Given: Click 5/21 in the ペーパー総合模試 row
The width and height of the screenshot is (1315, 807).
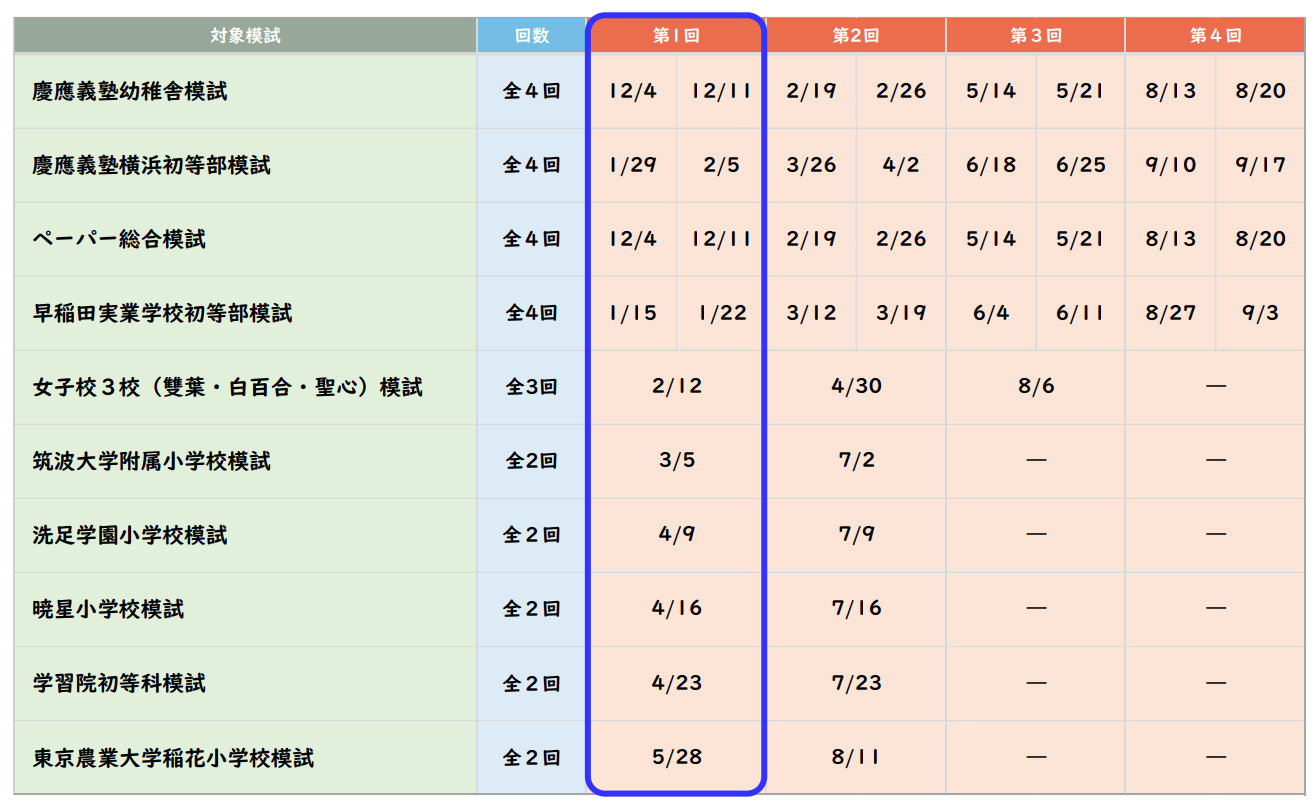Looking at the screenshot, I should pyautogui.click(x=1081, y=239).
